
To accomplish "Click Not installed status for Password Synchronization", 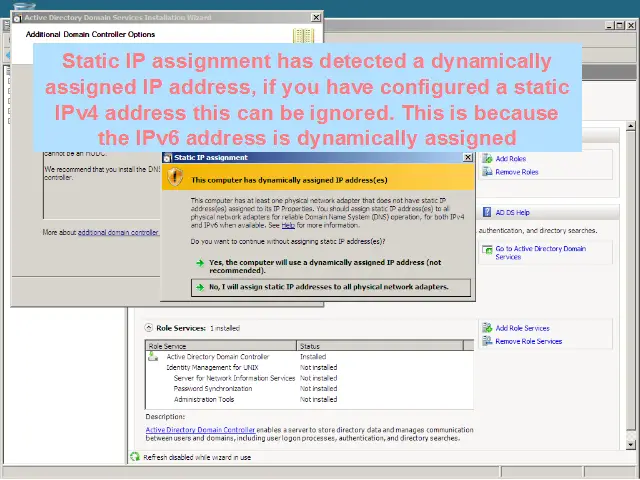I will pyautogui.click(x=318, y=389).
